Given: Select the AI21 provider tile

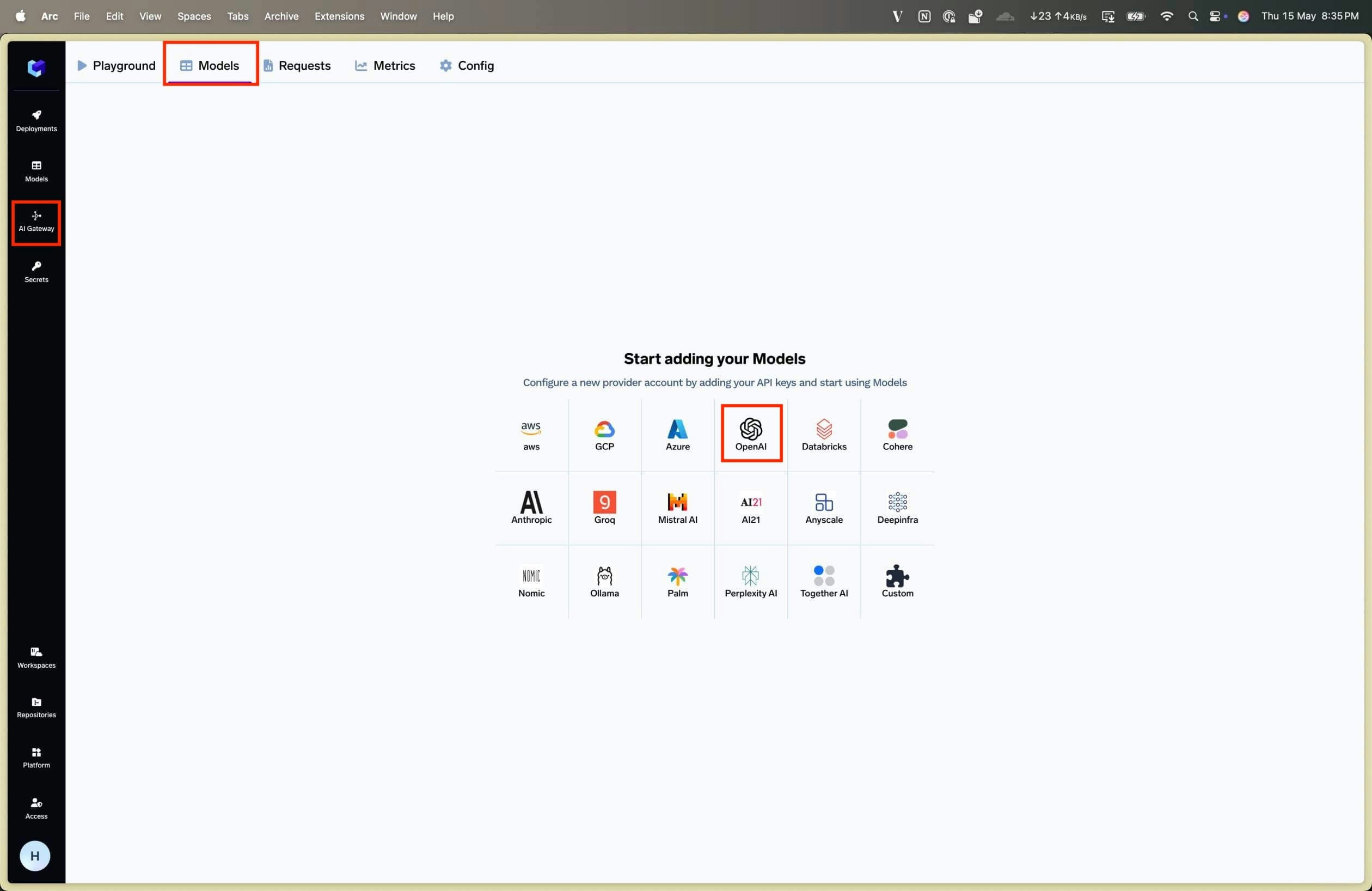Looking at the screenshot, I should tap(751, 508).
